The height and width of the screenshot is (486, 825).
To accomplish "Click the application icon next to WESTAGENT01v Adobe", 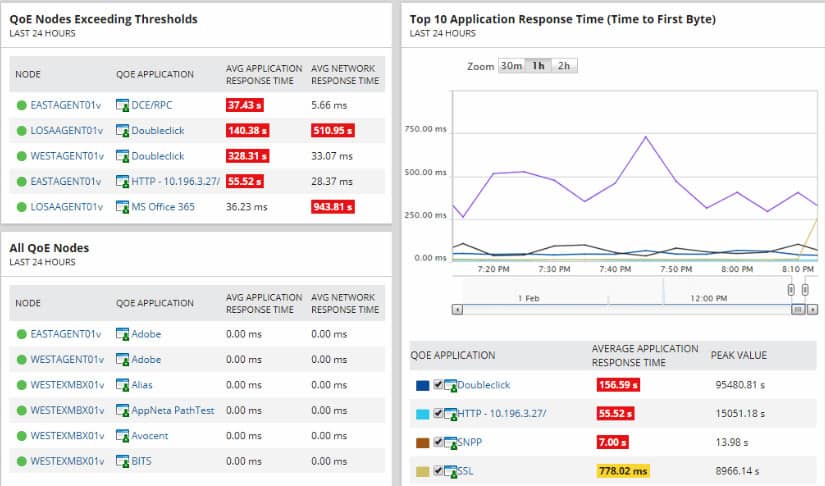I will coord(122,360).
